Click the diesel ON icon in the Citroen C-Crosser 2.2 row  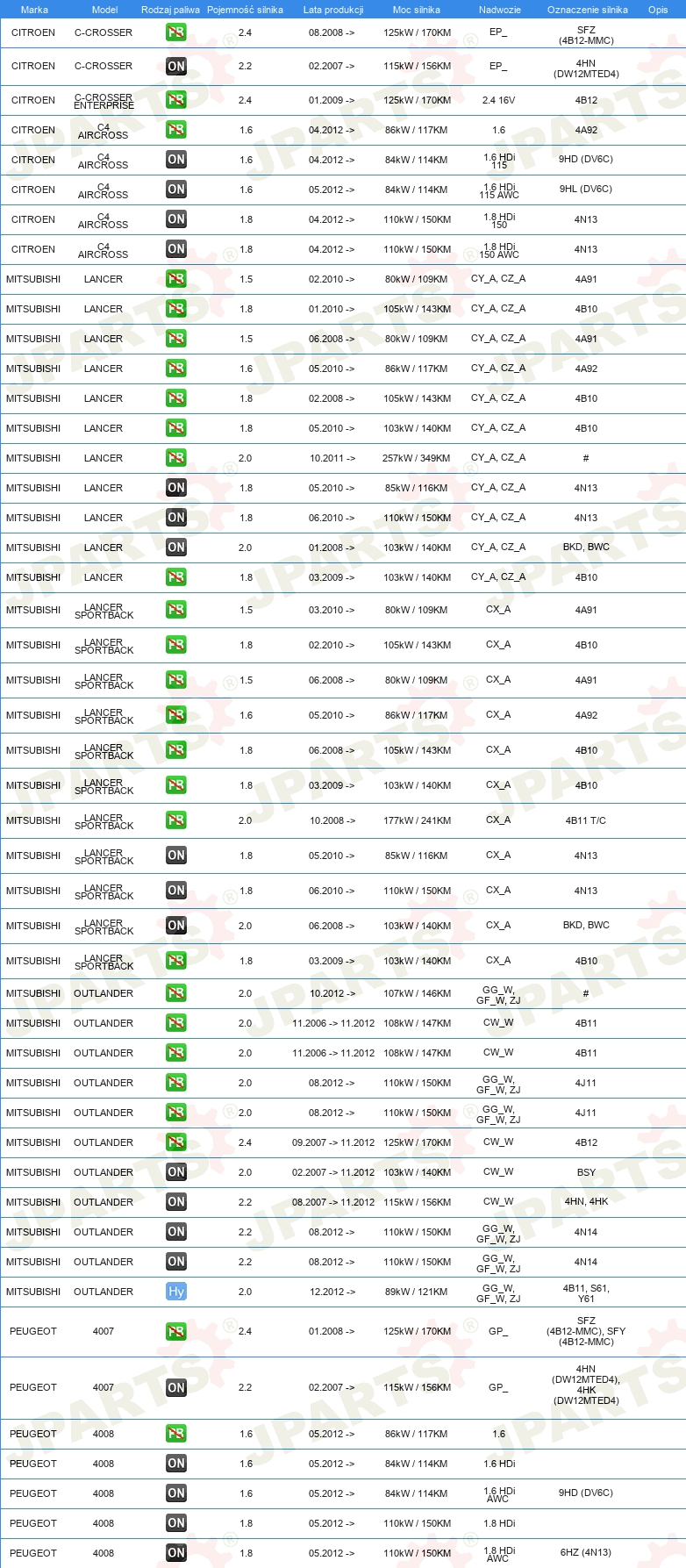(176, 66)
